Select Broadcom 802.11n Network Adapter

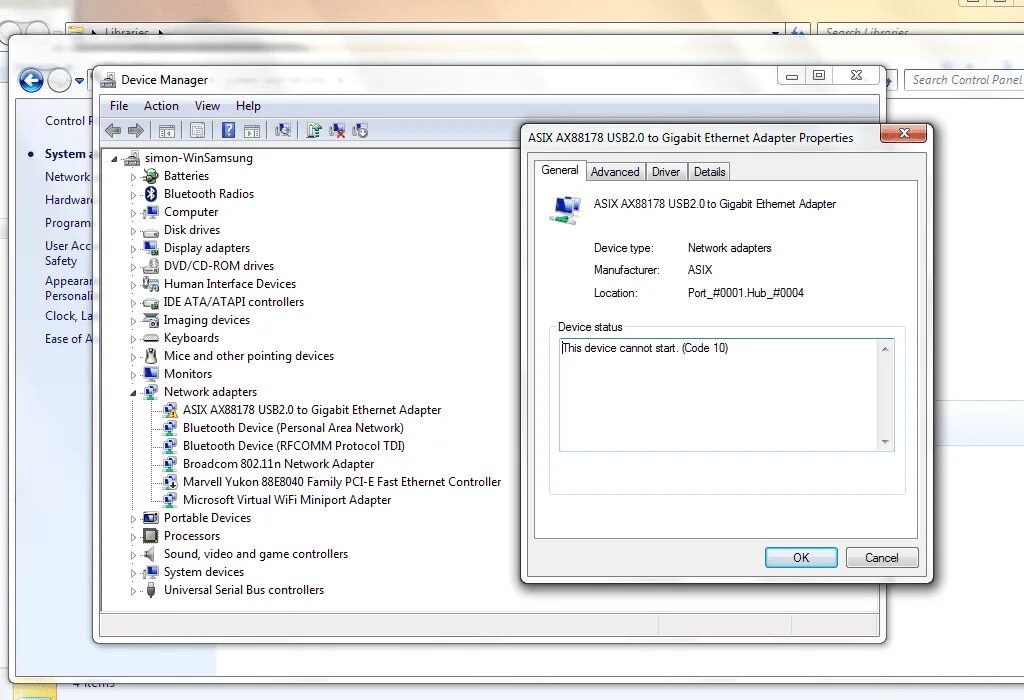[x=278, y=464]
